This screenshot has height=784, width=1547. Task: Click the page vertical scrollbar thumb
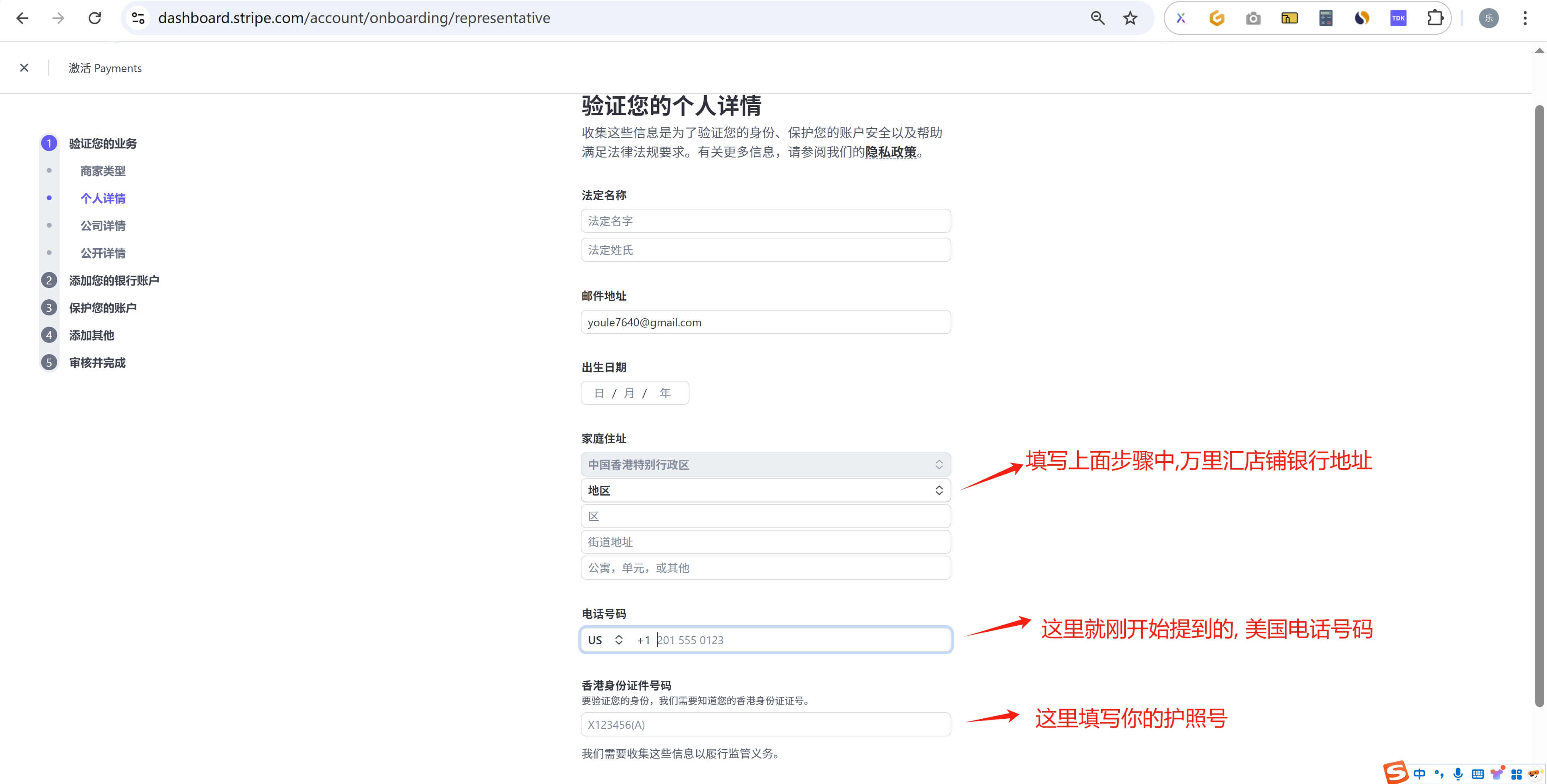(x=1539, y=406)
